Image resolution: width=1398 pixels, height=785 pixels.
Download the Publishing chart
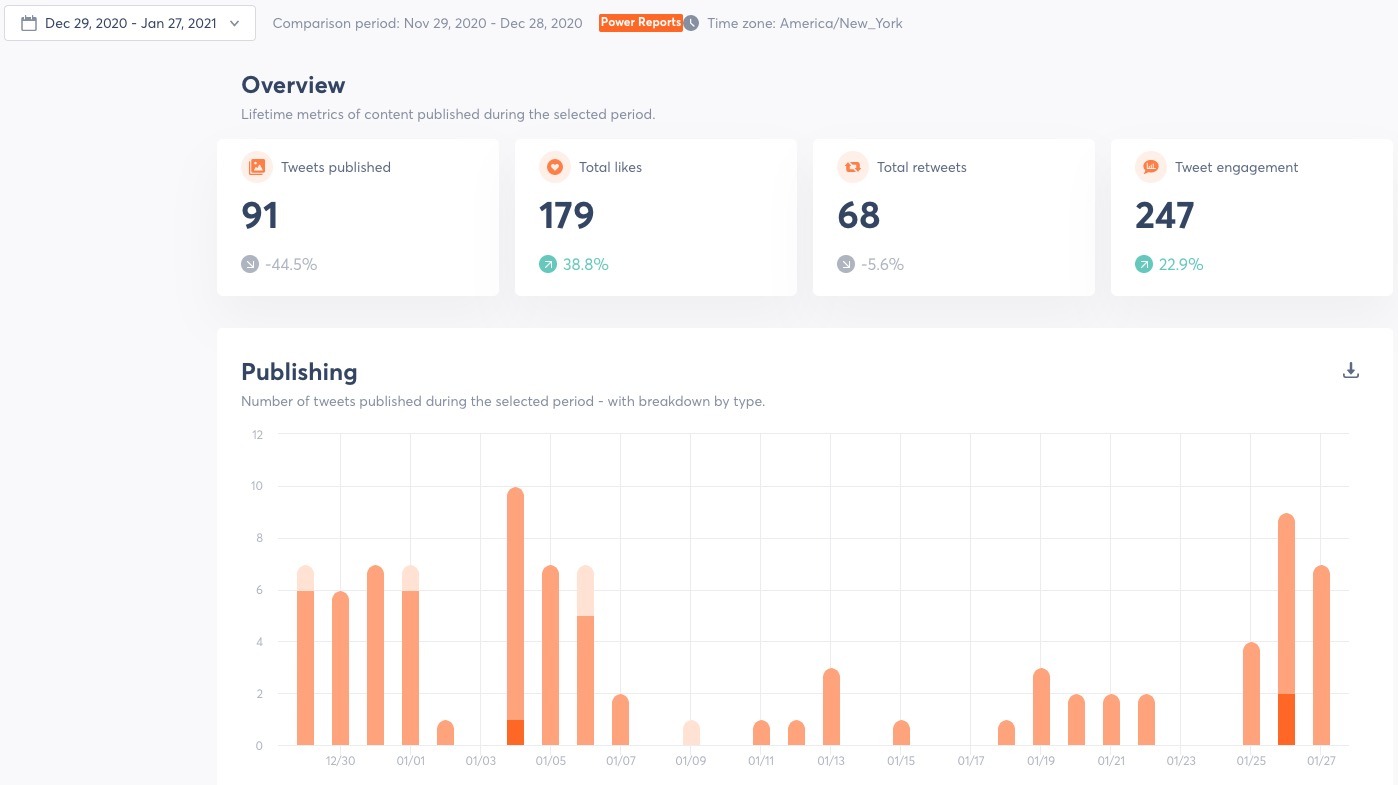[x=1351, y=371]
